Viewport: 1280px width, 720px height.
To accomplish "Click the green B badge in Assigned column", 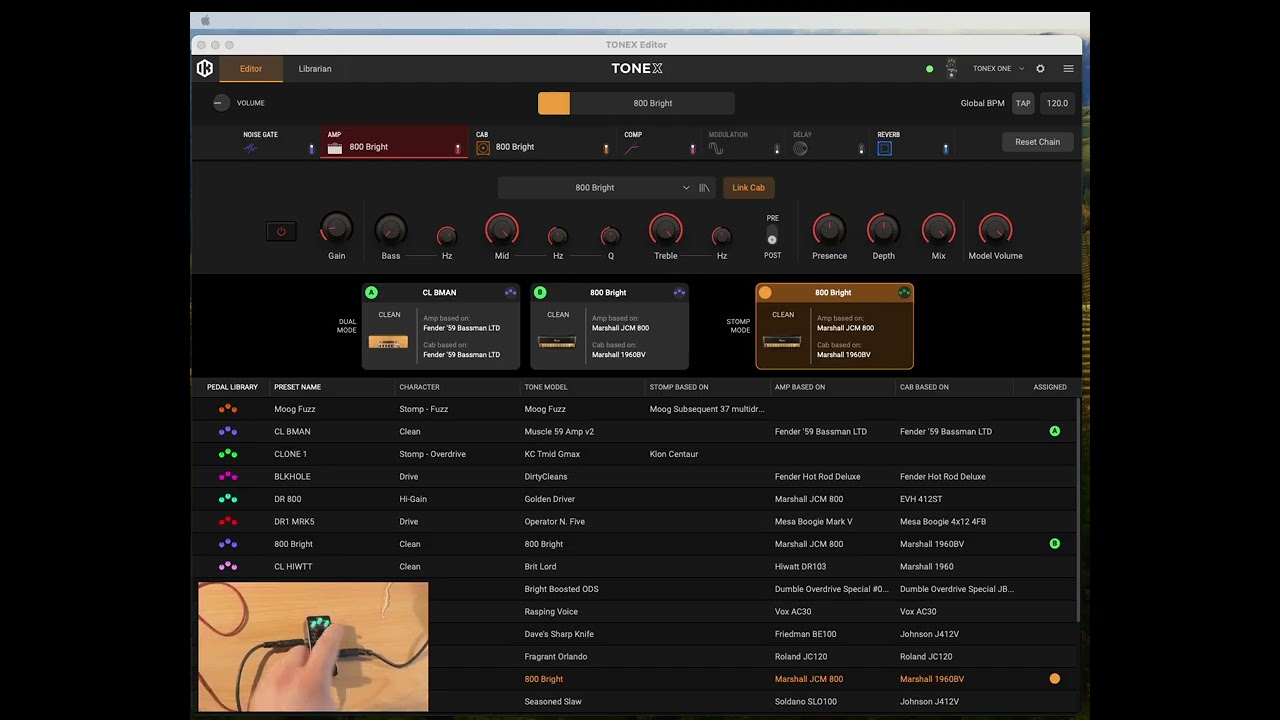I will pyautogui.click(x=1054, y=544).
